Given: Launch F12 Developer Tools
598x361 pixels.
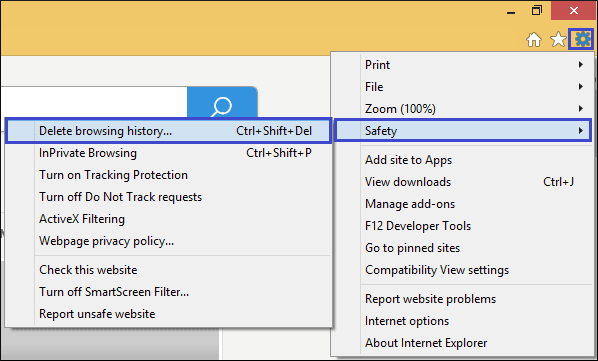Looking at the screenshot, I should click(463, 226).
